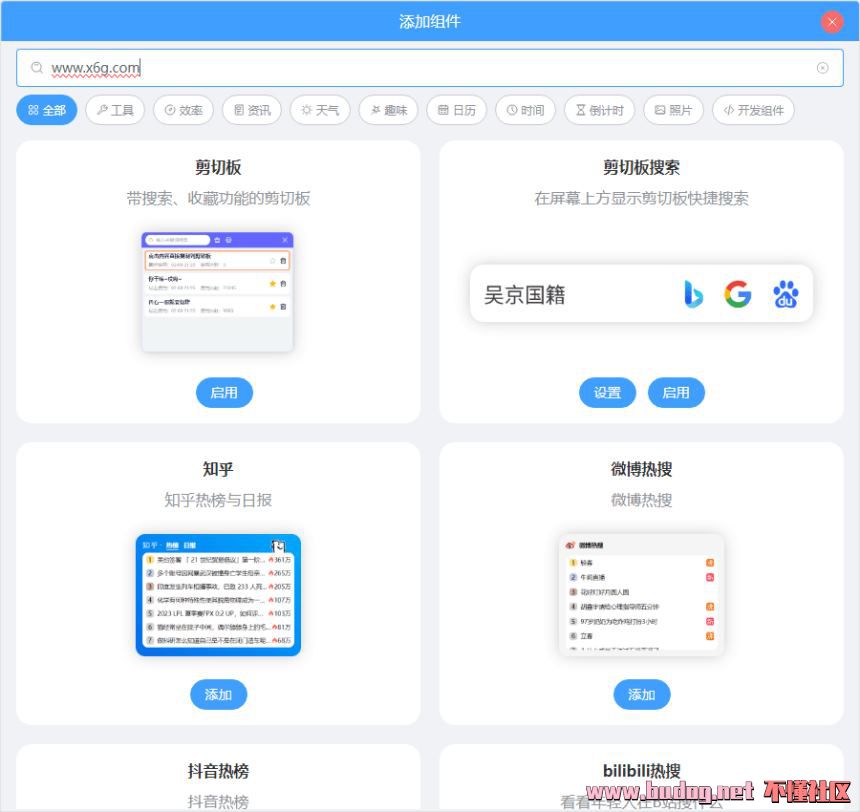This screenshot has width=860, height=812.
Task: Click the 吴京国籍 search bar preview
Action: point(641,294)
